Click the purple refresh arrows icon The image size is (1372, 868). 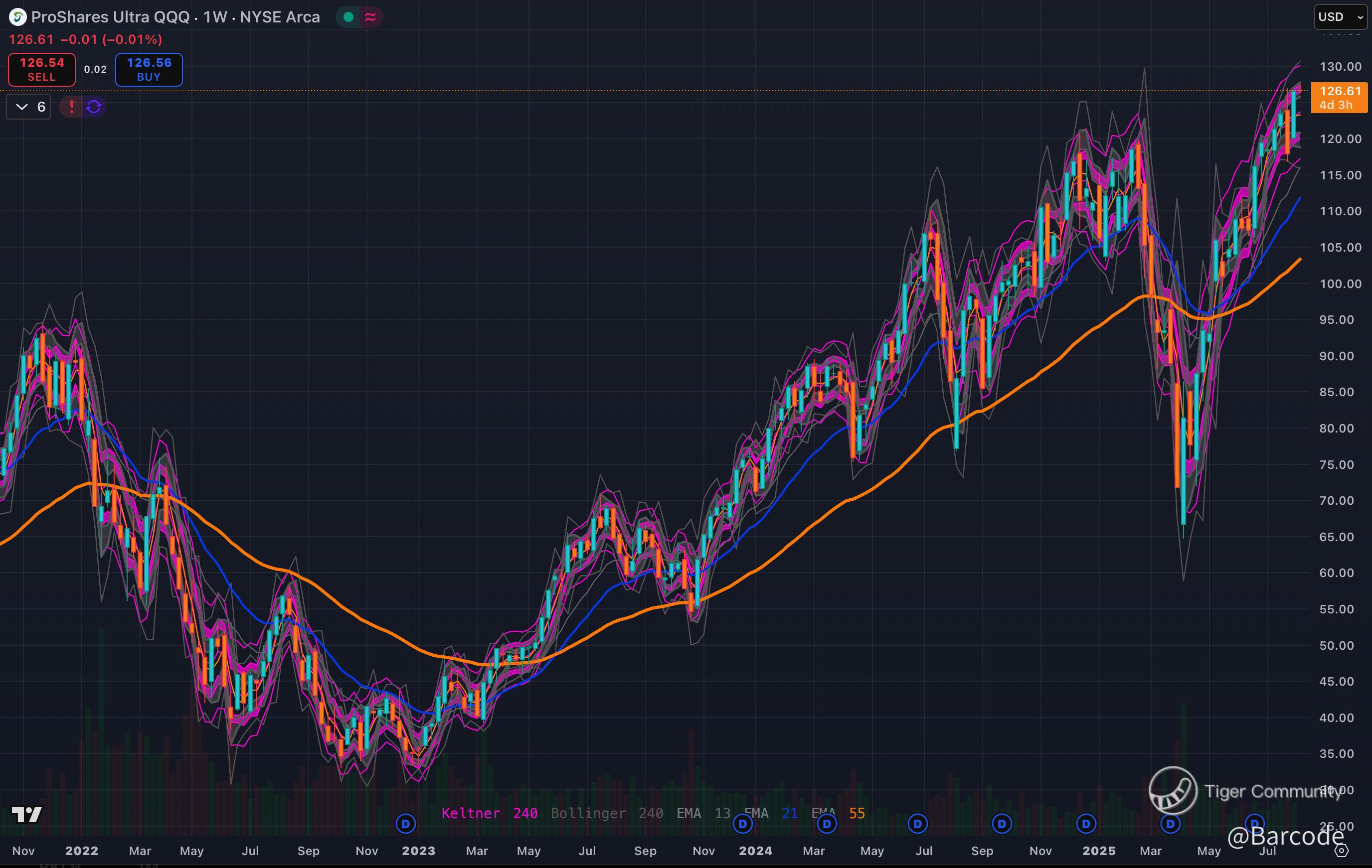pyautogui.click(x=94, y=107)
